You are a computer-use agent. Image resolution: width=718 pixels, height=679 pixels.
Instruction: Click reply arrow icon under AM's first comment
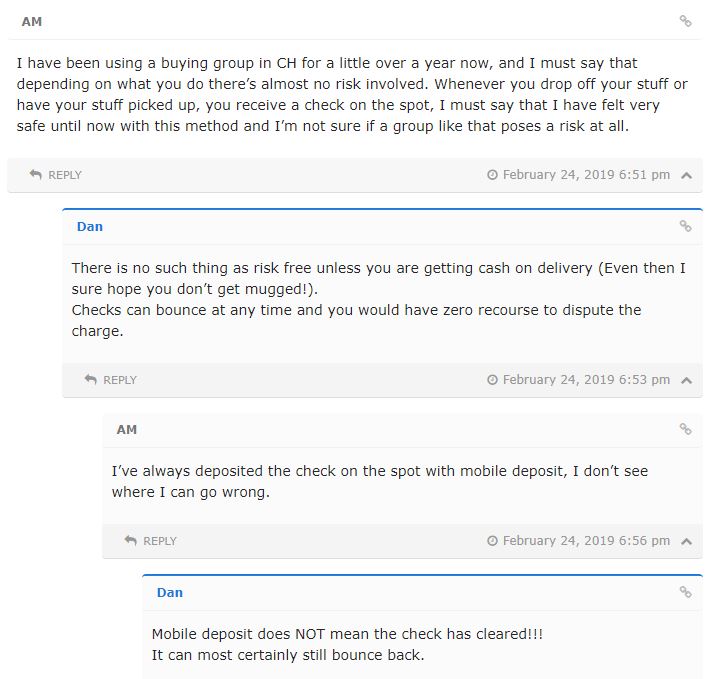click(36, 175)
